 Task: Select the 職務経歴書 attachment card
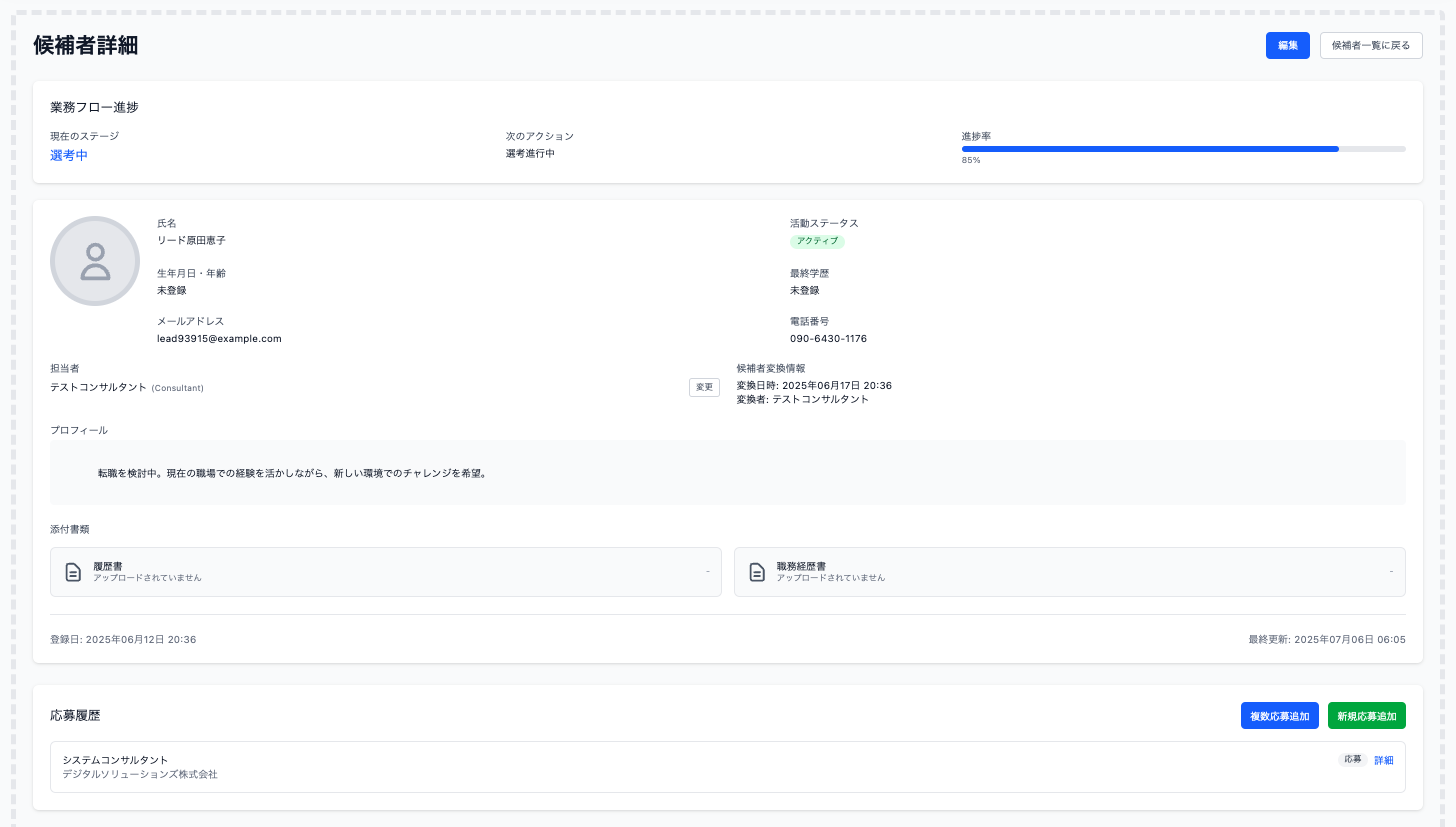click(x=1069, y=572)
